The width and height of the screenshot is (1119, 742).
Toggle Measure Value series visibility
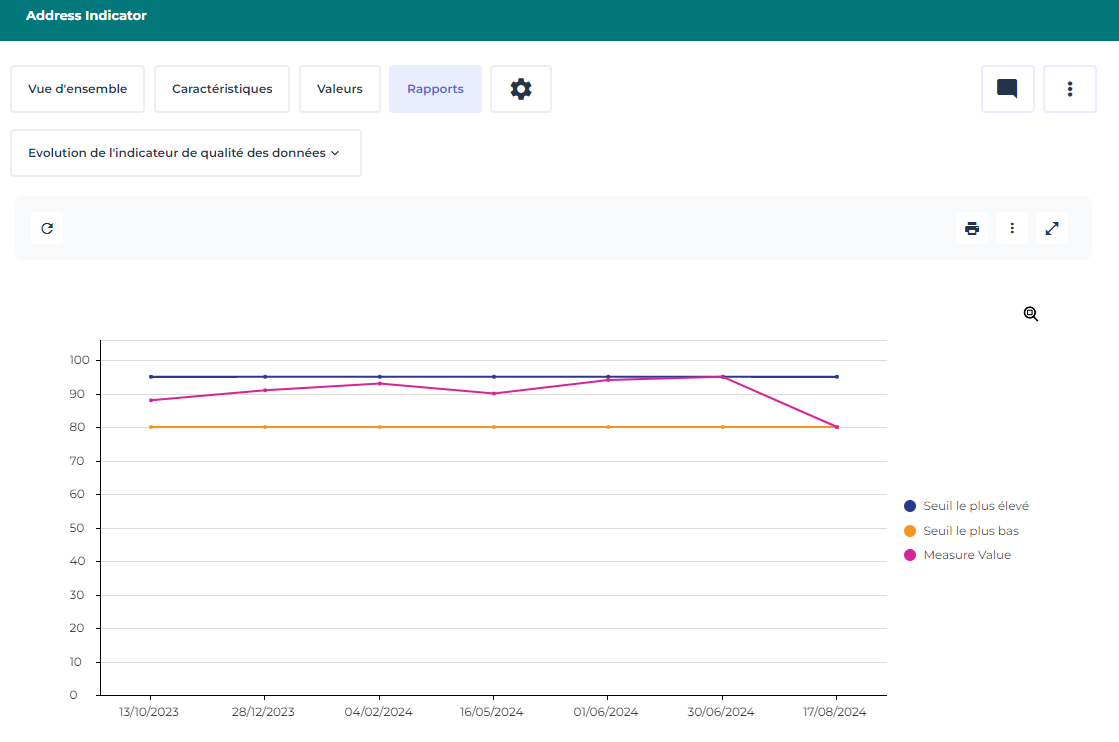pyautogui.click(x=966, y=555)
